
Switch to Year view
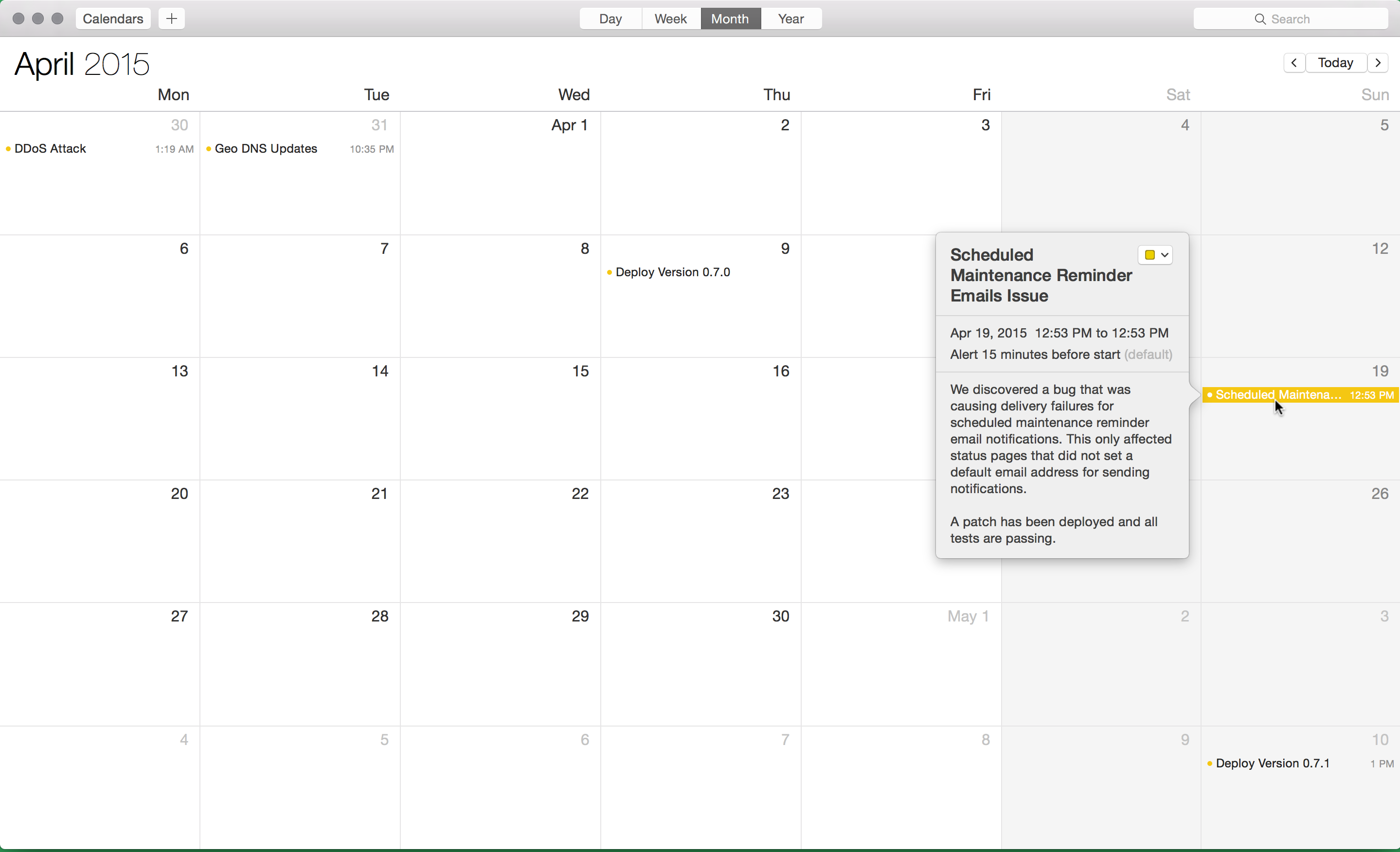click(x=790, y=18)
